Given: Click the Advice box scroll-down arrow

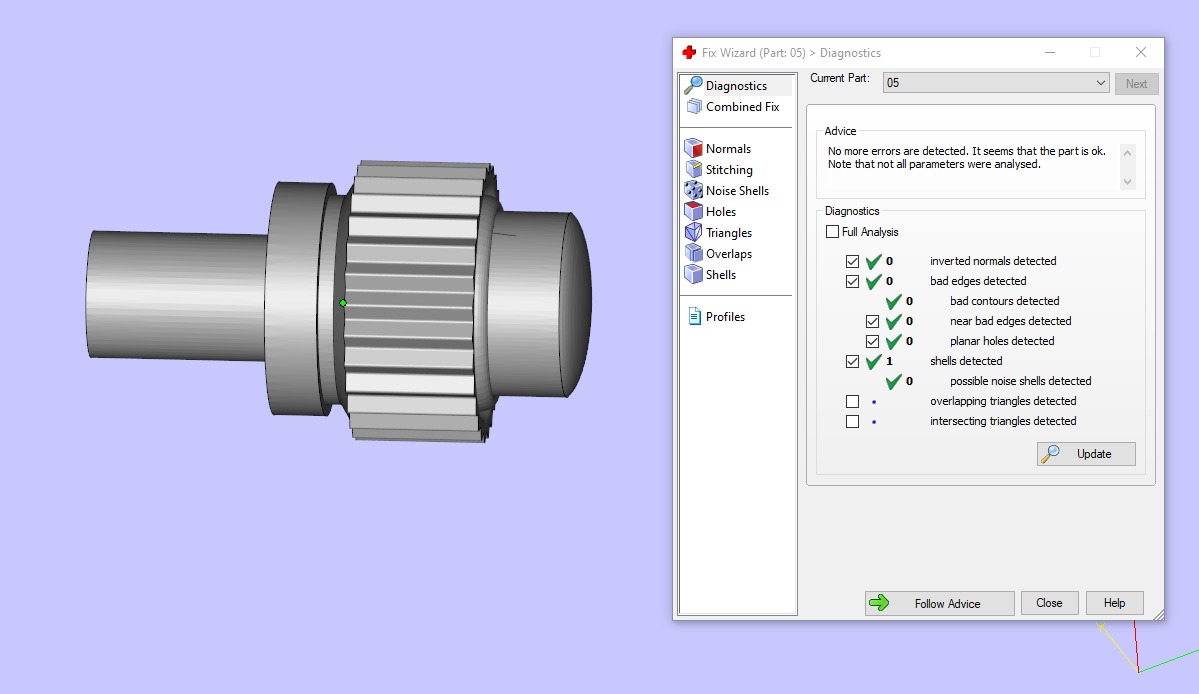Looking at the screenshot, I should coord(1127,181).
